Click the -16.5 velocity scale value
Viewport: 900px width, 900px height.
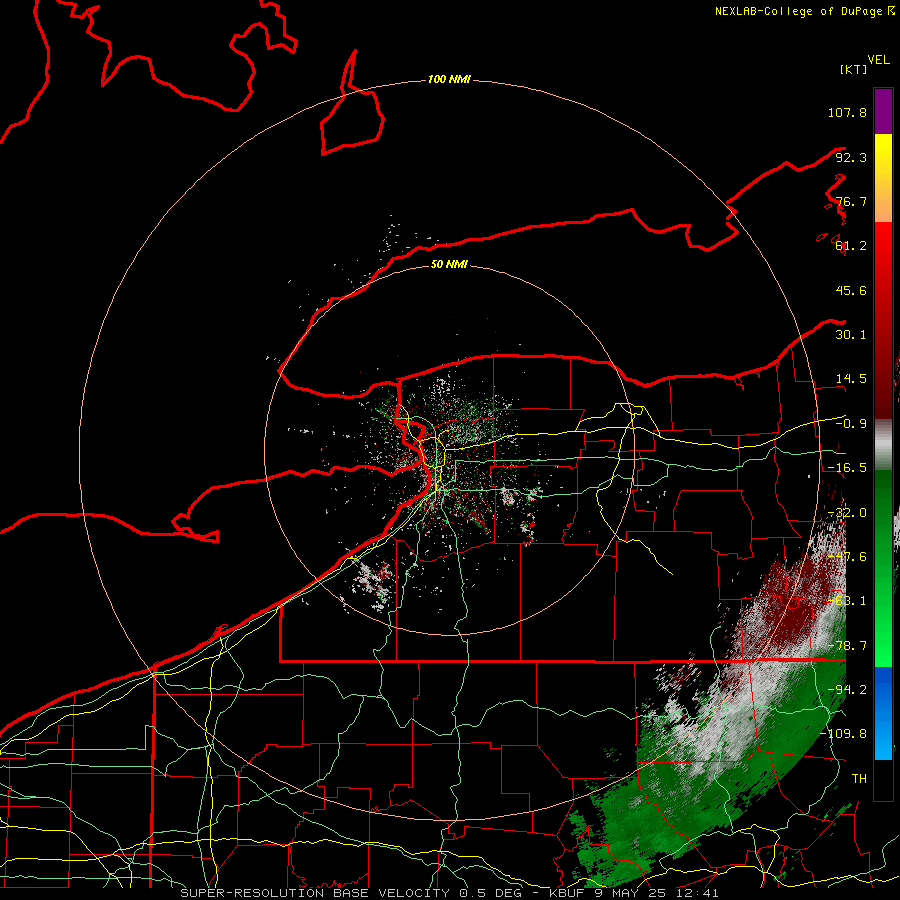point(847,468)
